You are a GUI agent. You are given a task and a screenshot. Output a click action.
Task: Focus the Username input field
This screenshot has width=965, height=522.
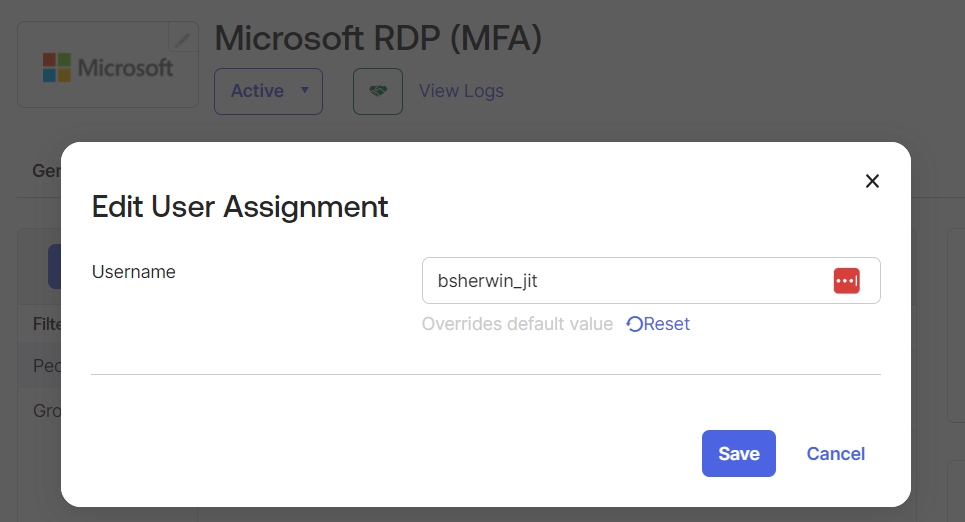click(x=651, y=281)
